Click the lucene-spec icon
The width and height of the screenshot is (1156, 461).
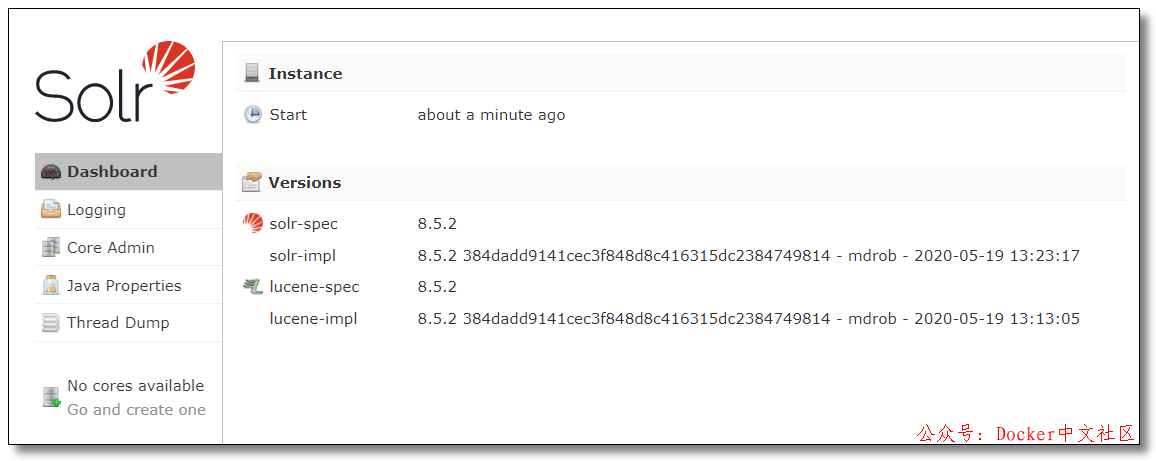tap(253, 287)
